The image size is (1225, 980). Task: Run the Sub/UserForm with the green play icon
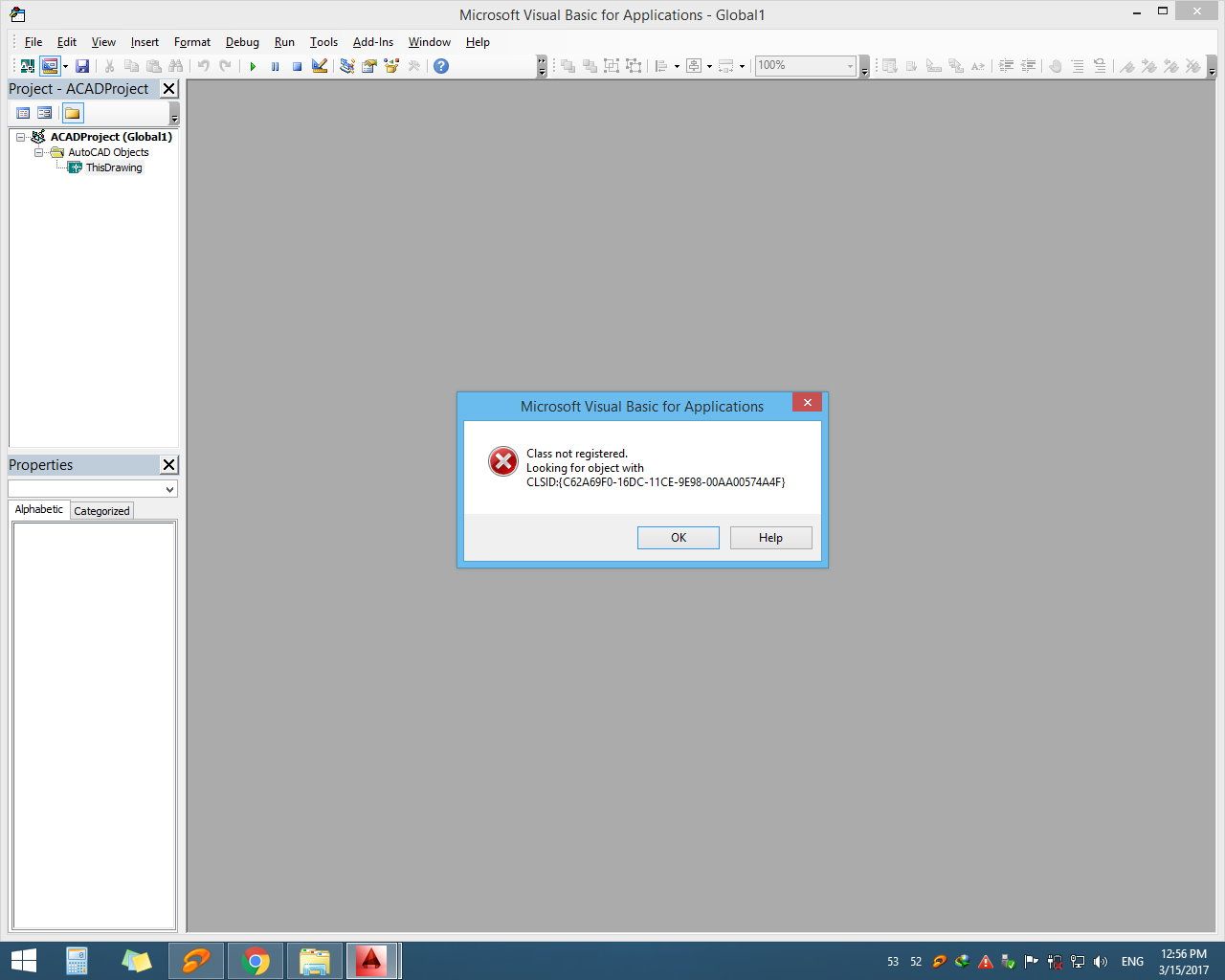pos(253,65)
